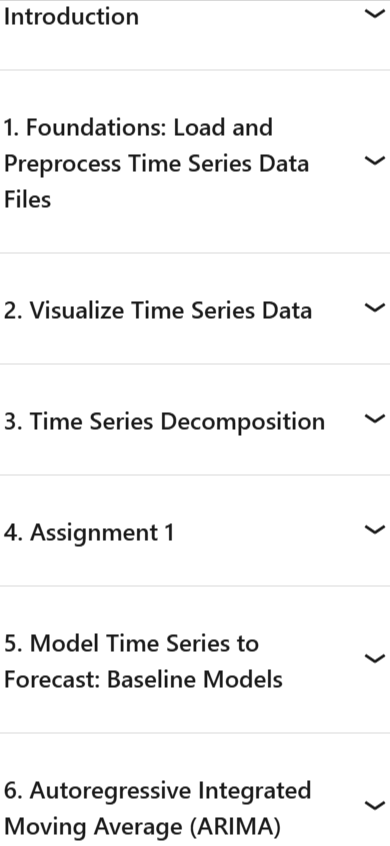Open 5. Model Time Series to Forecast title
Screen dimensions: 390x846
143,661
